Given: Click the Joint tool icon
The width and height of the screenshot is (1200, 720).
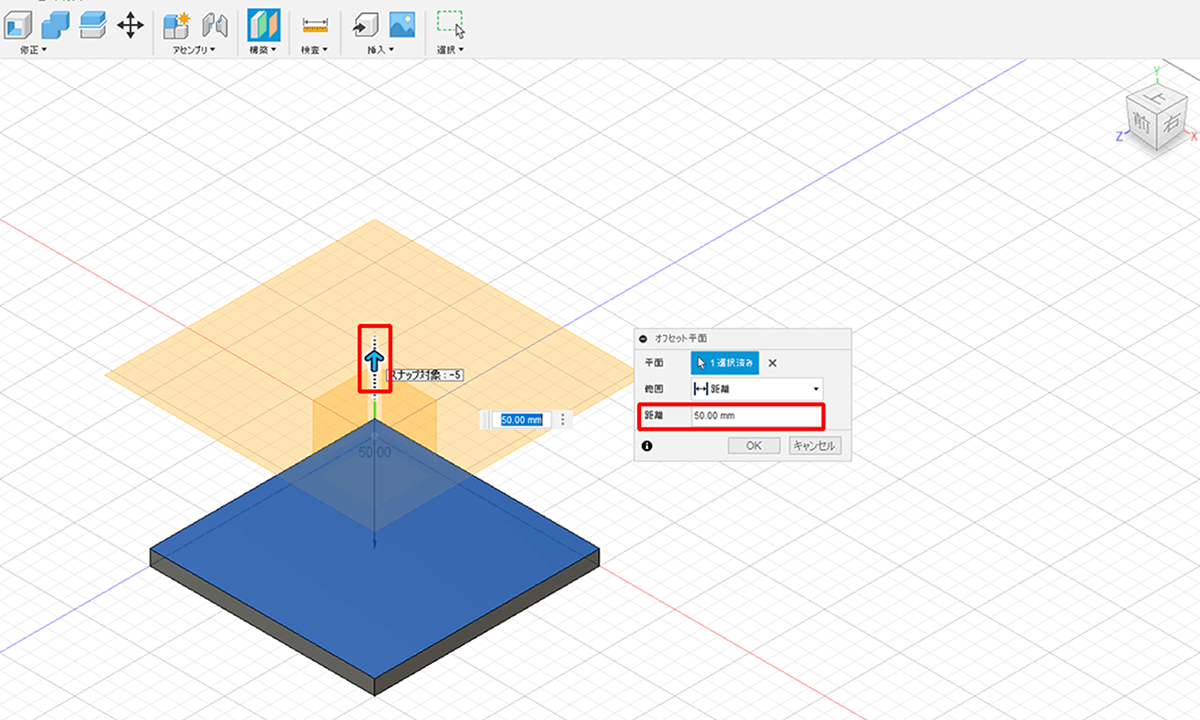Looking at the screenshot, I should coord(215,24).
